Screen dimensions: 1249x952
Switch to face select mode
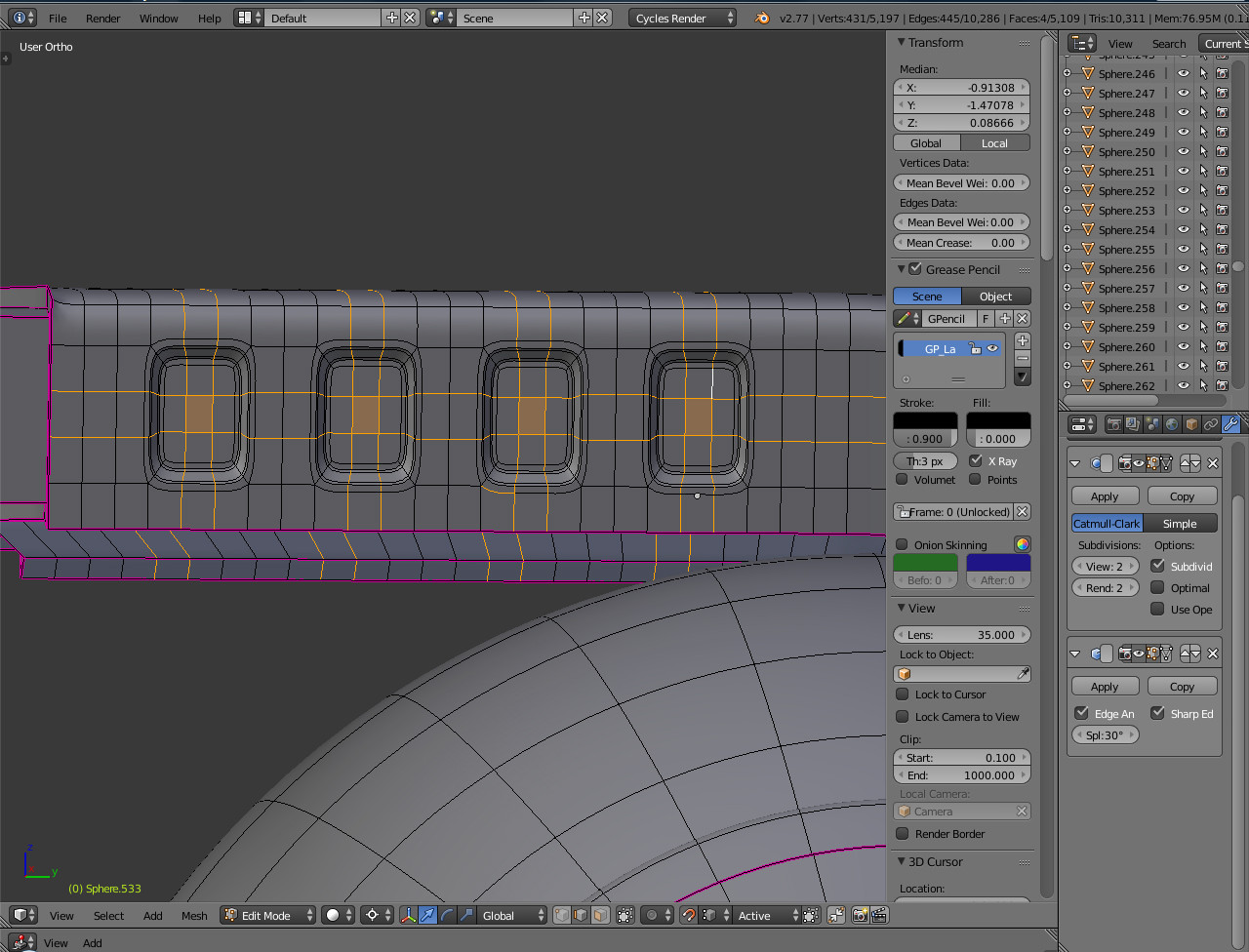600,915
